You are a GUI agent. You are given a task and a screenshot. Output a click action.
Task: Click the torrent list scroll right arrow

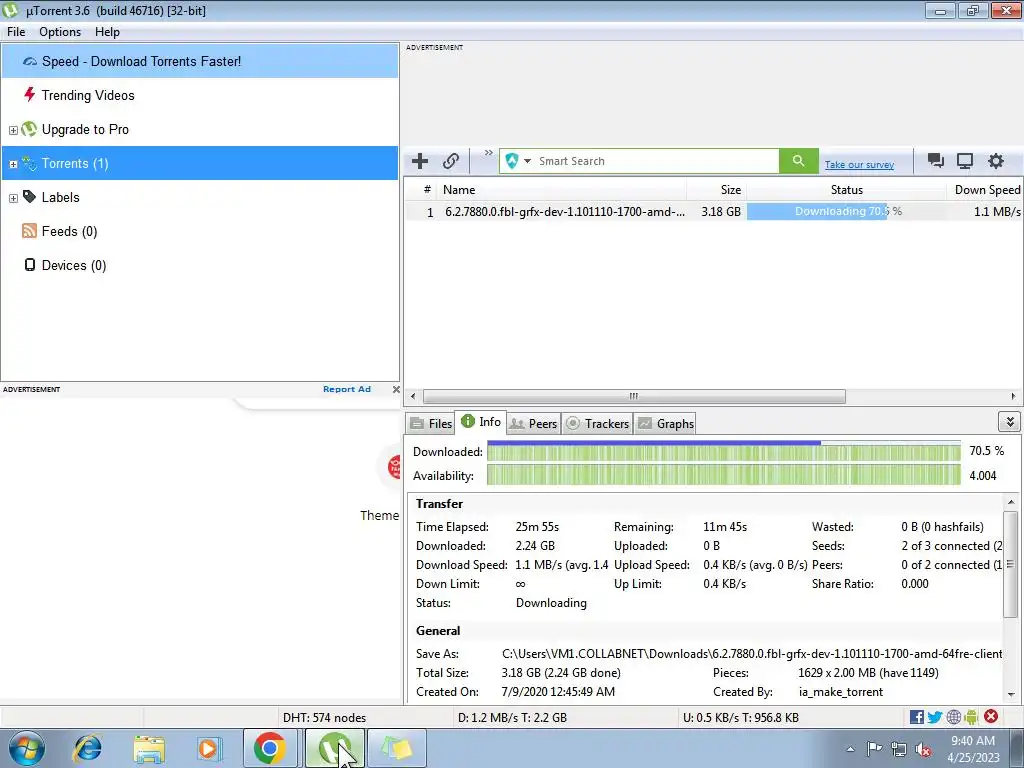pyautogui.click(x=1013, y=396)
